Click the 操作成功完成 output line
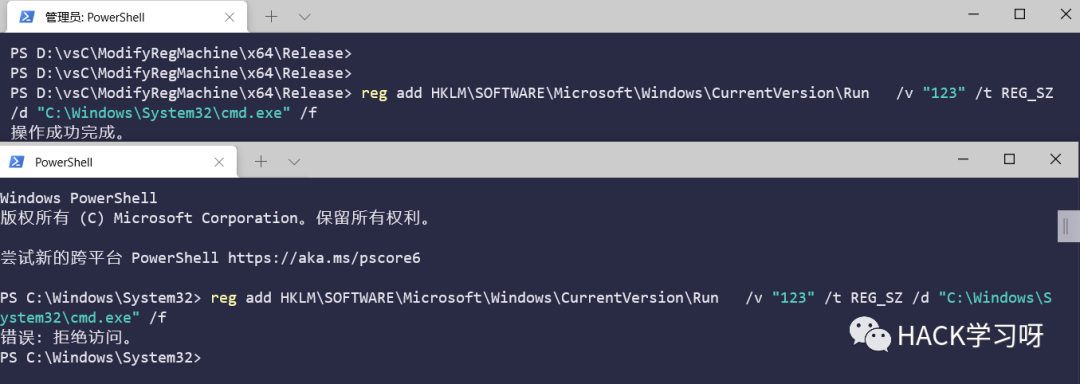 click(x=68, y=133)
